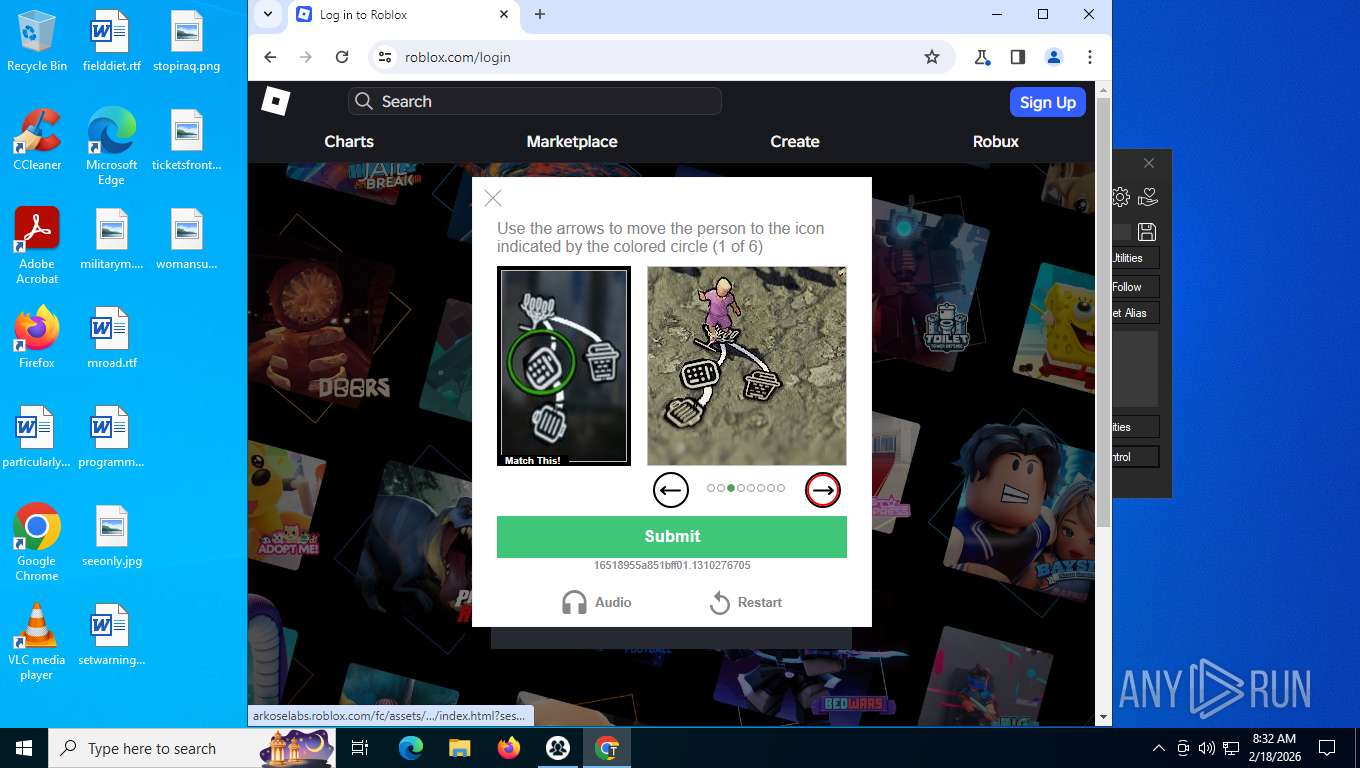This screenshot has width=1360, height=768.
Task: Click the roblox.com/login address bar
Action: pos(660,57)
